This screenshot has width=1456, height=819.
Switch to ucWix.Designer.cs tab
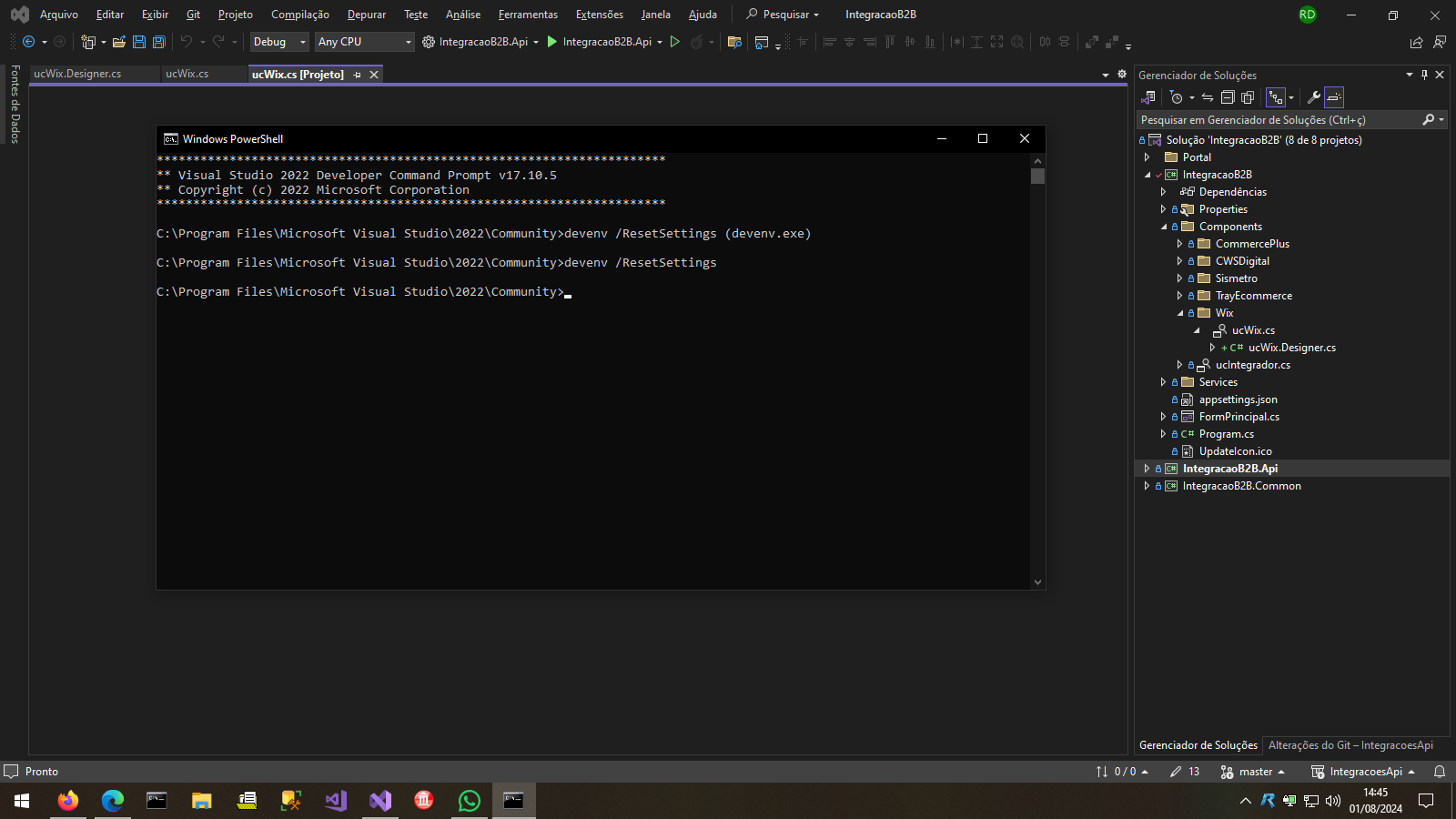(77, 74)
